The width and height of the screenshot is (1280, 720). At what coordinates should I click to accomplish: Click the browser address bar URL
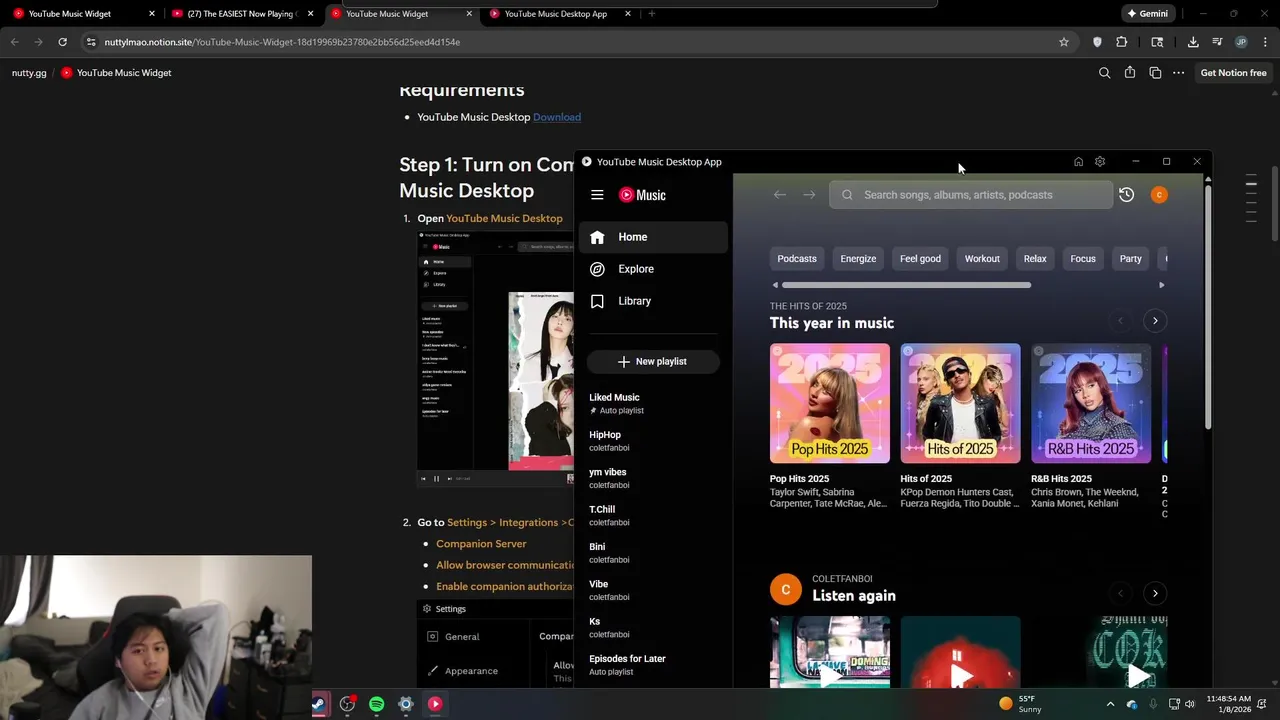pos(282,42)
